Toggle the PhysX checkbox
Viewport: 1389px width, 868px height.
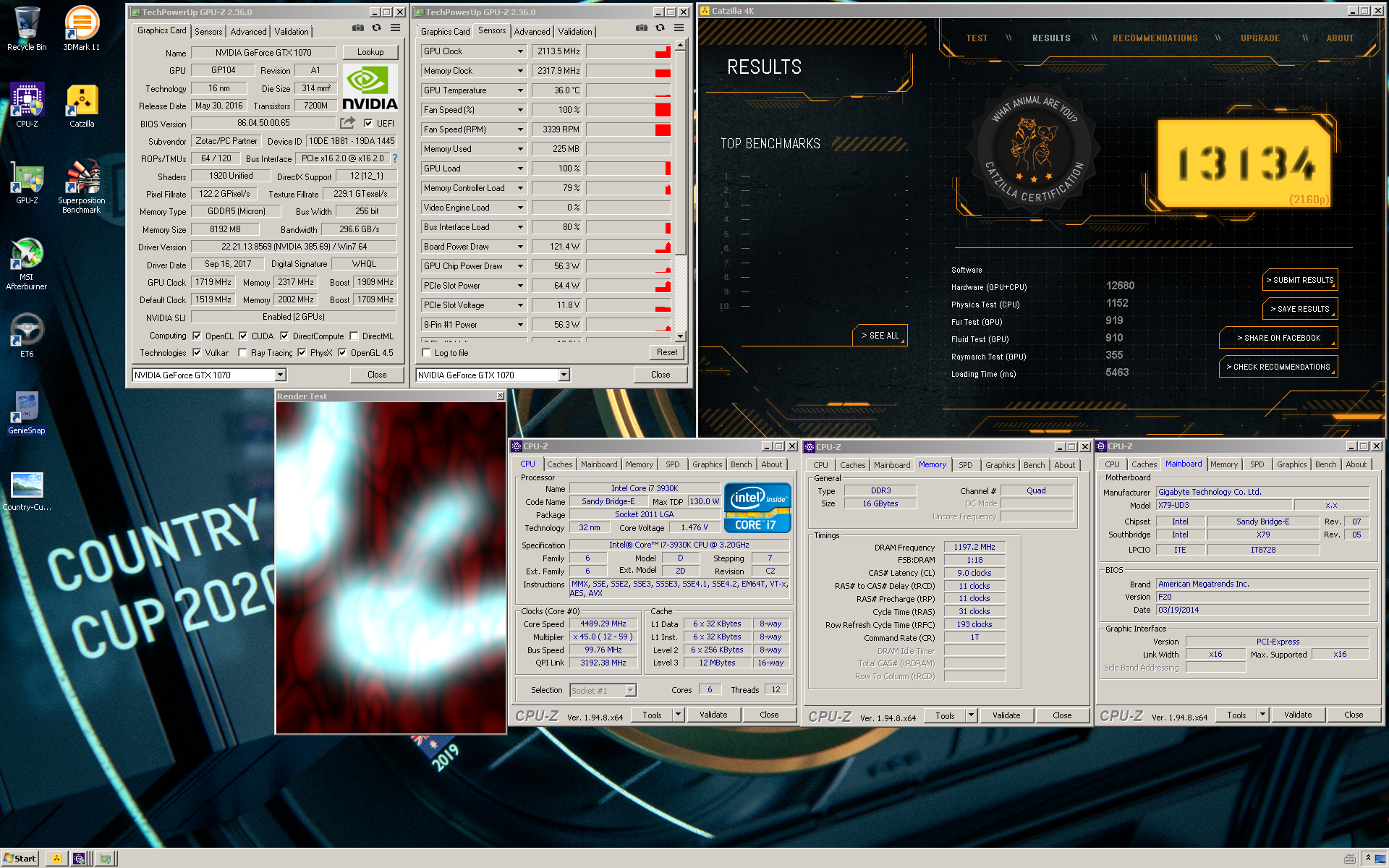click(302, 353)
